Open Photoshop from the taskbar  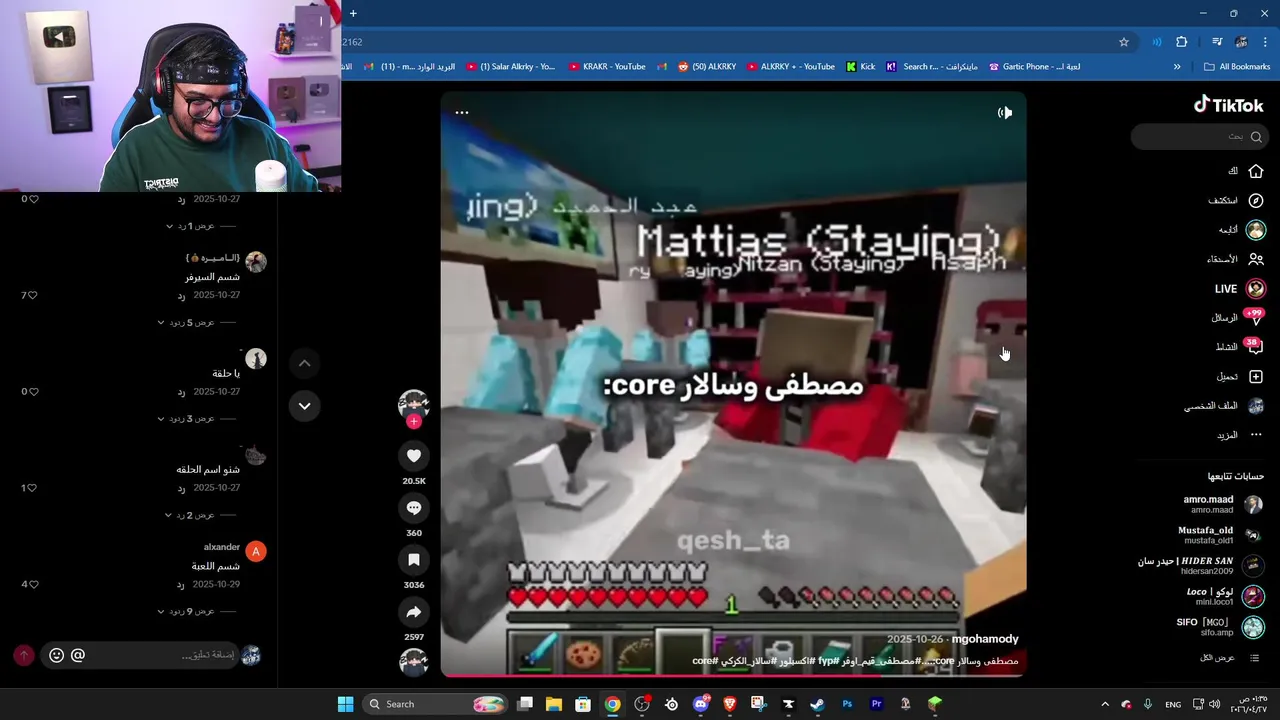tap(847, 704)
